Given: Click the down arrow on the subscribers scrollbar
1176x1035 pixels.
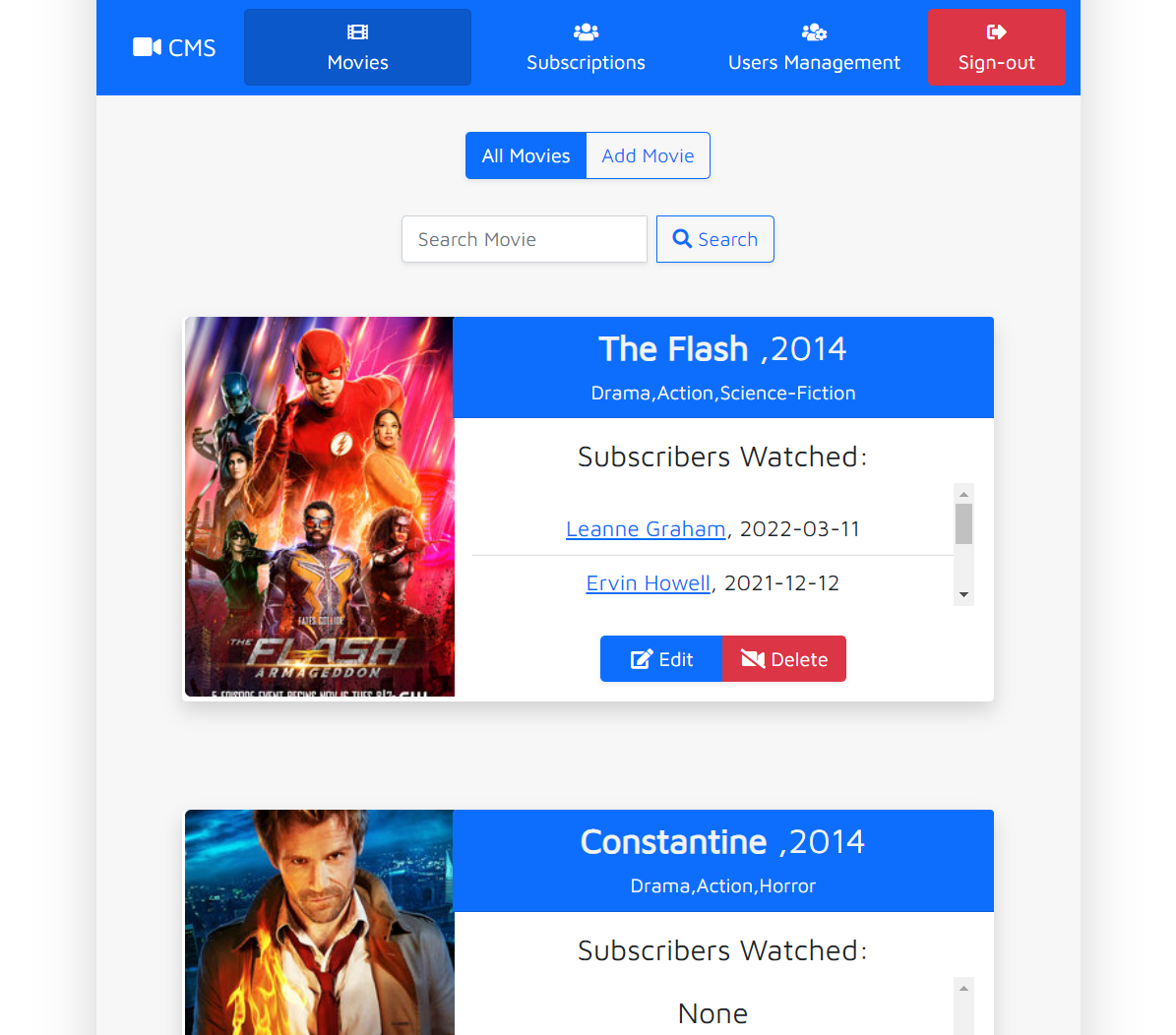Looking at the screenshot, I should (963, 596).
